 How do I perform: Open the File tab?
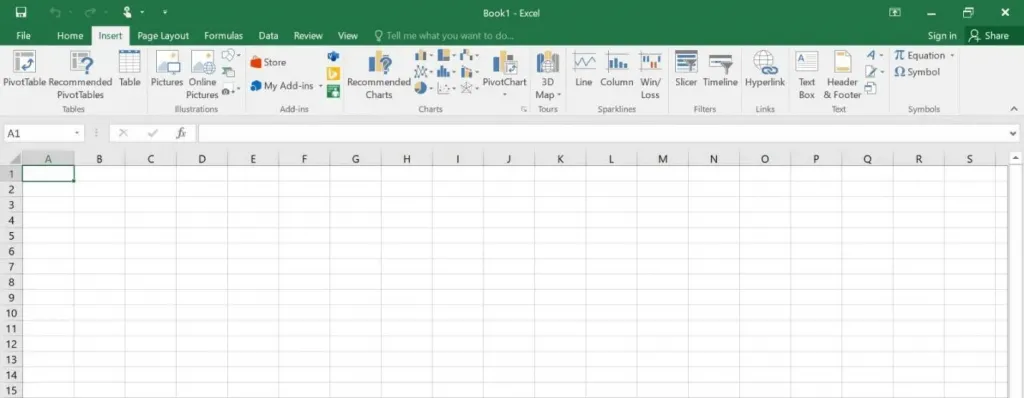tap(24, 36)
